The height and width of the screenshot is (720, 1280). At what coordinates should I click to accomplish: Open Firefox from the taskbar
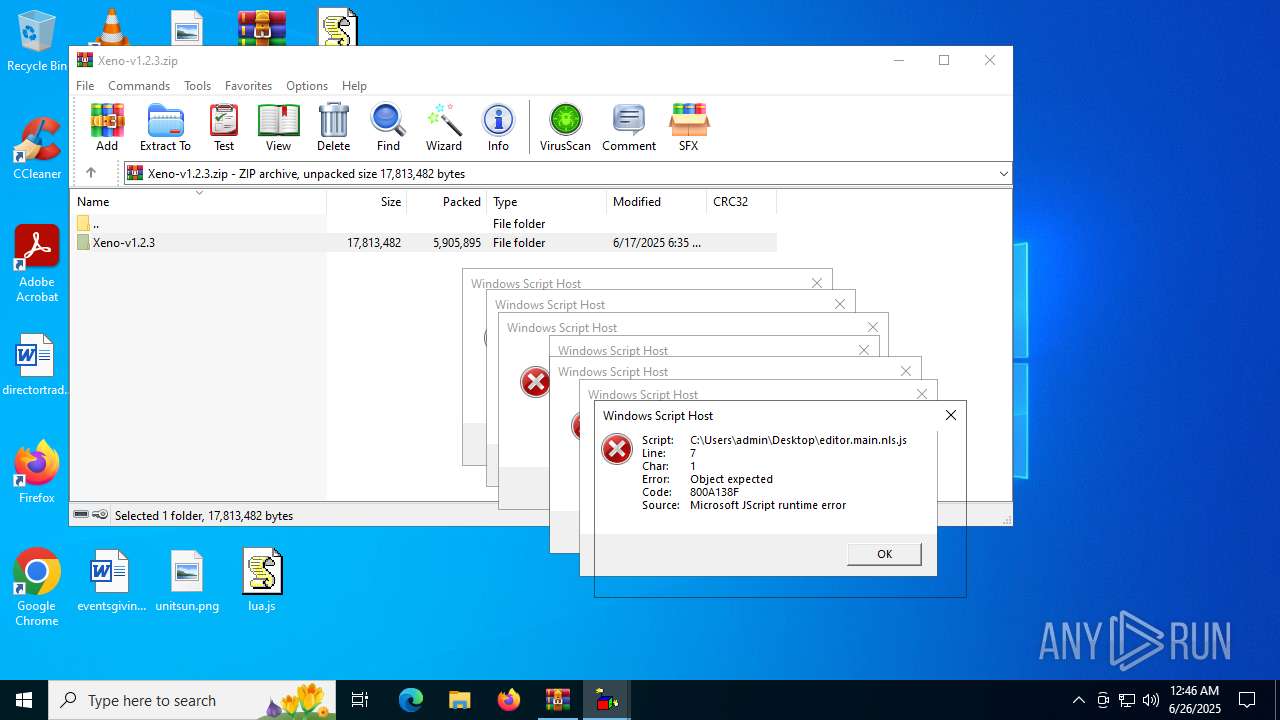click(509, 700)
